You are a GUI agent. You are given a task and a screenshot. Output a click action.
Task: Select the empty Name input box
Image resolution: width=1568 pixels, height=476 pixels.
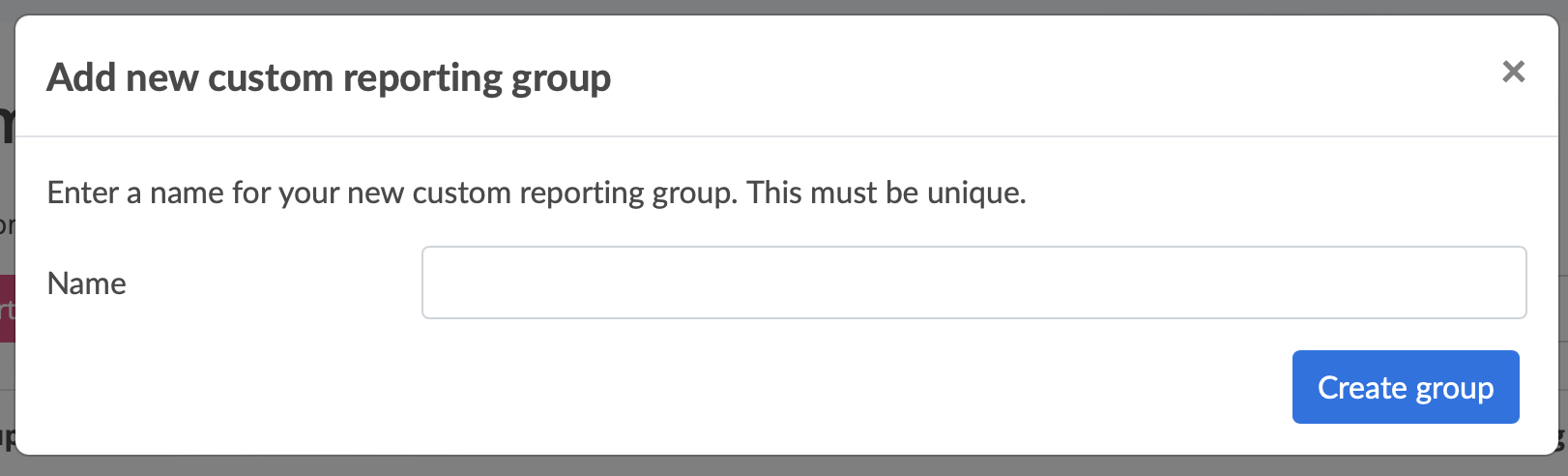[x=973, y=283]
